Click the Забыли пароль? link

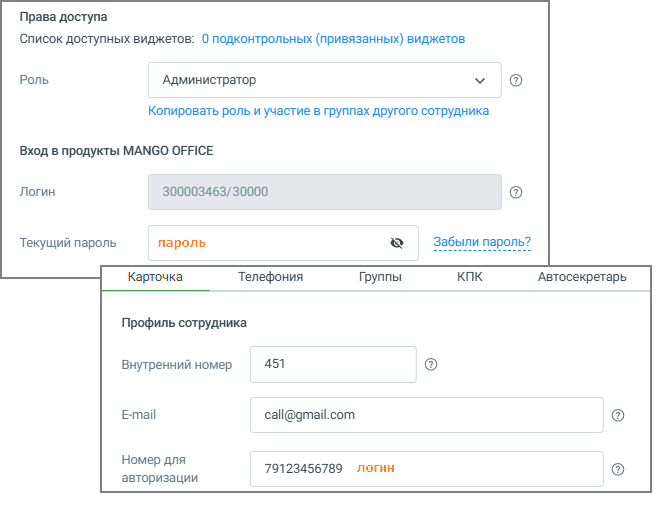tap(482, 242)
